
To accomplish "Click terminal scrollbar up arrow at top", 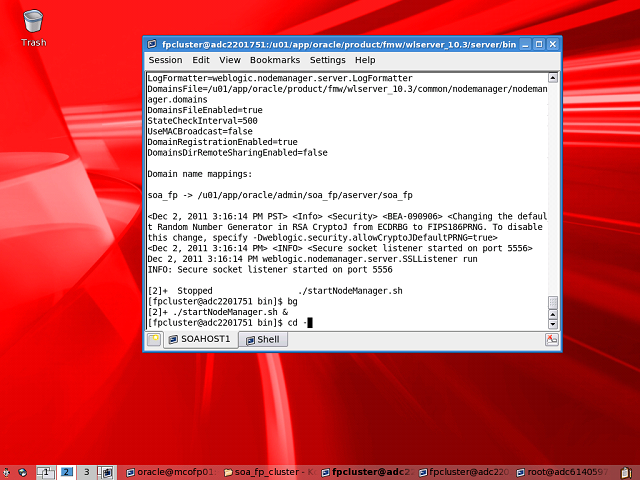I will 553,78.
